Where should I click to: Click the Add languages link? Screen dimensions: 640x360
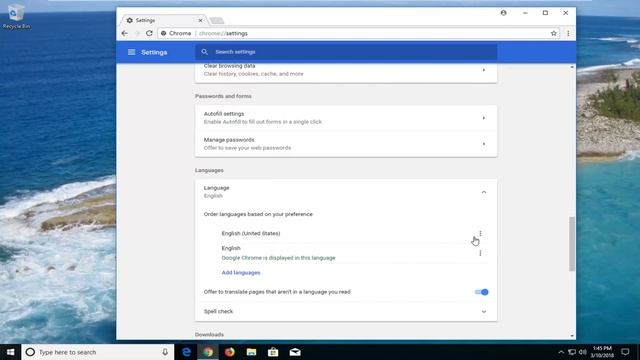(241, 272)
